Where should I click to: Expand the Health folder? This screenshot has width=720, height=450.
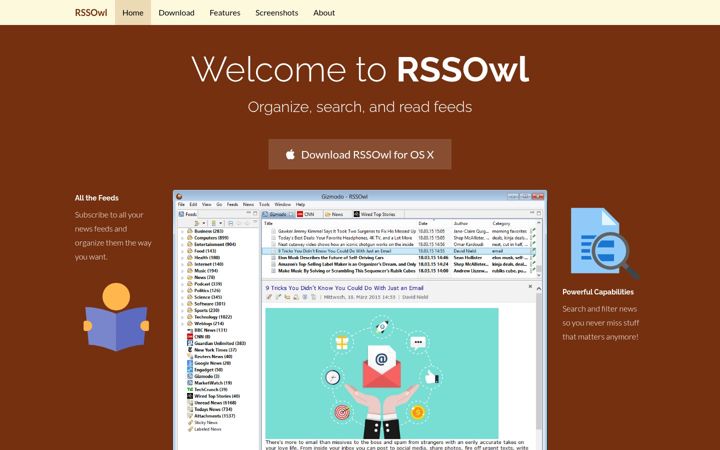(x=182, y=258)
